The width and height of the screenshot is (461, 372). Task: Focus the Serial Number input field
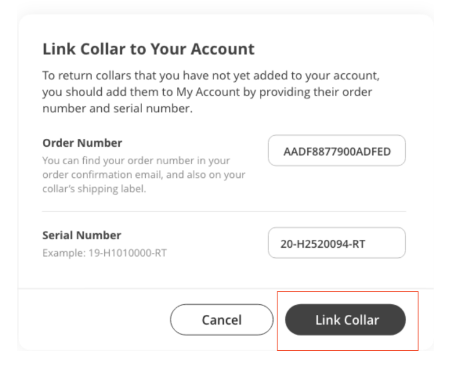pos(337,243)
